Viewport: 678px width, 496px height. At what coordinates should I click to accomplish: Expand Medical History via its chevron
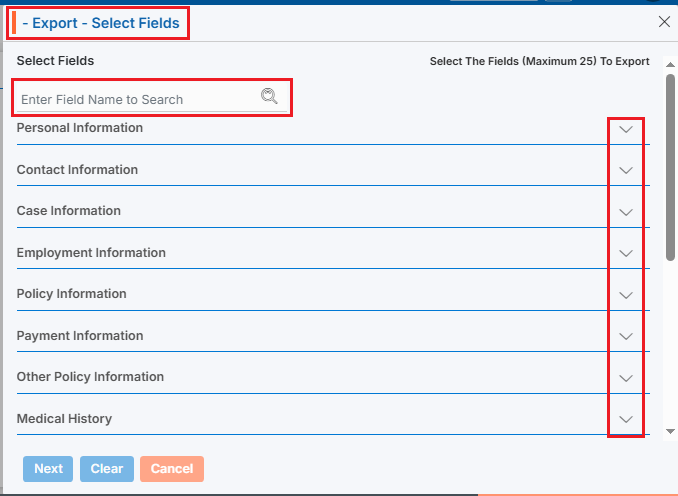(x=626, y=420)
